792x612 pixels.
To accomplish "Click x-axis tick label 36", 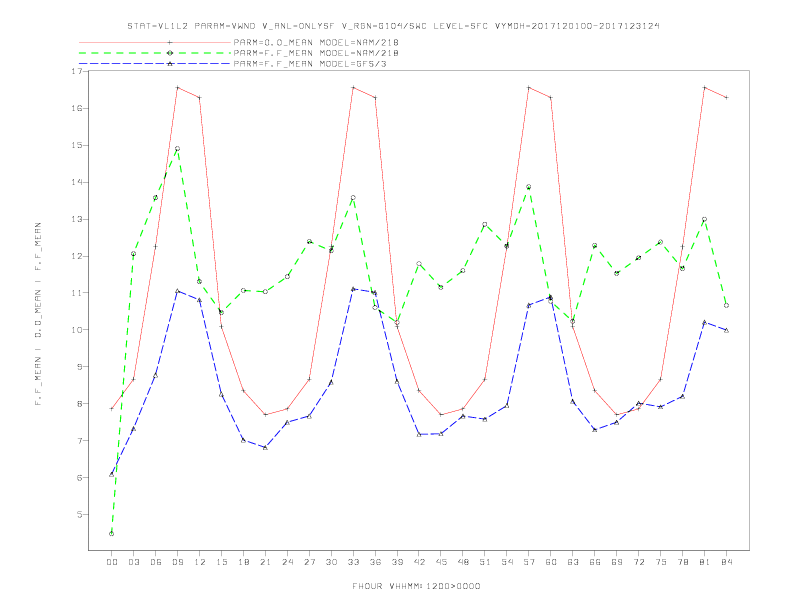I will (375, 562).
